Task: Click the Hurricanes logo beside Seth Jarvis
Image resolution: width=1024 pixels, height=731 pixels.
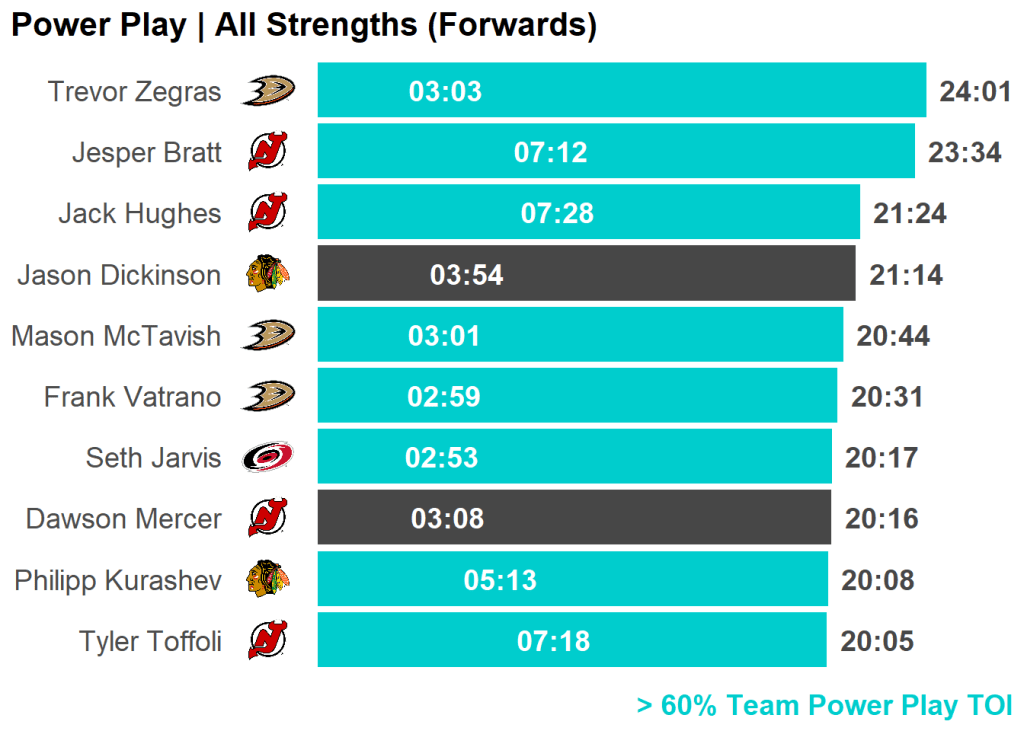Action: point(268,457)
